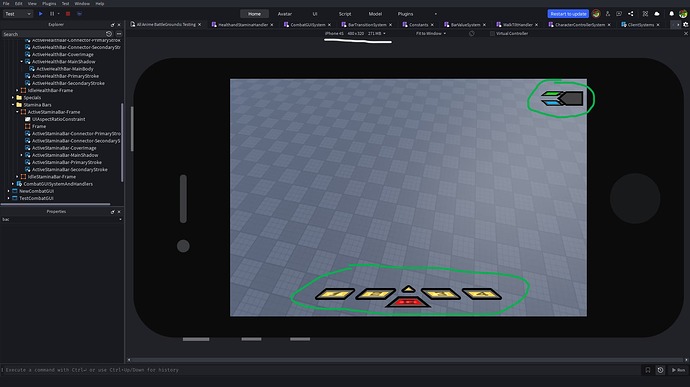Open the Properties filter dropdown arrow

coord(120,219)
